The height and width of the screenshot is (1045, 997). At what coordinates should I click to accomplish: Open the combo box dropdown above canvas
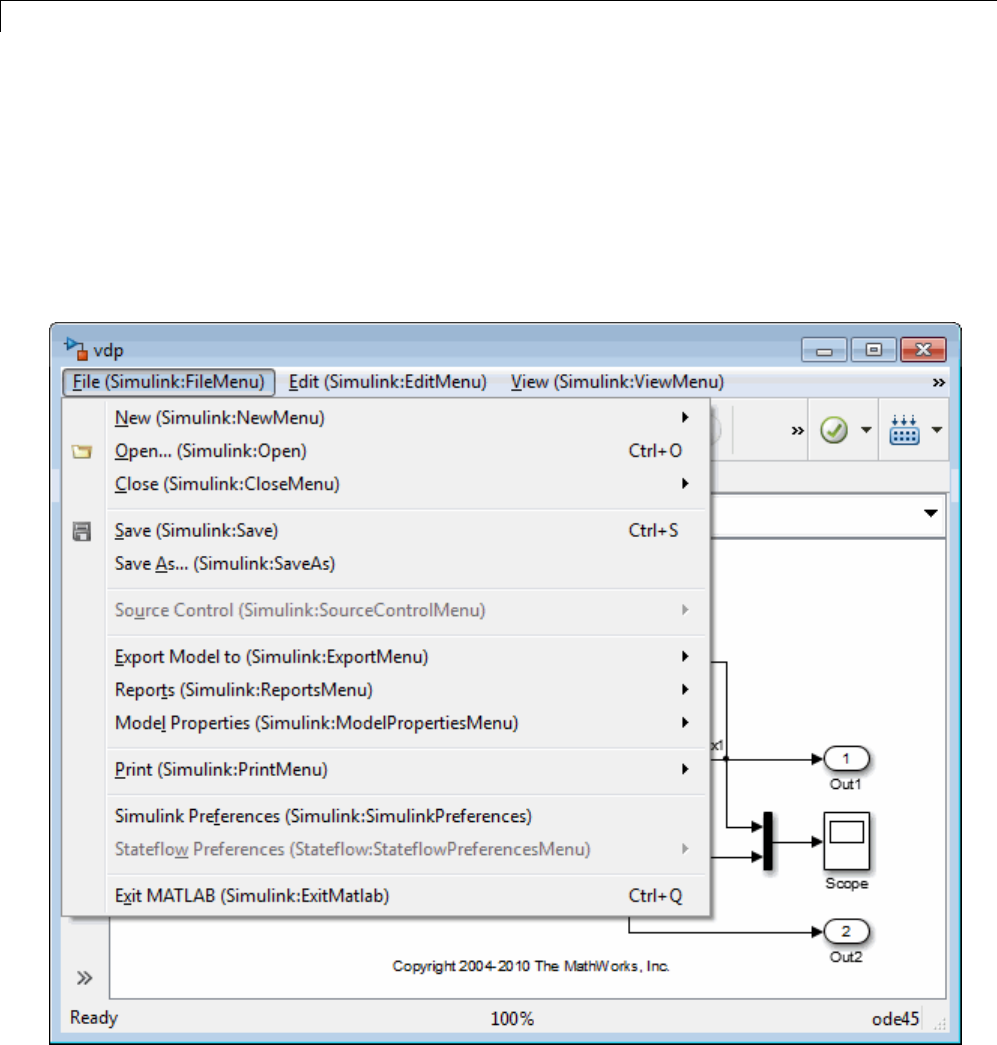(x=931, y=513)
